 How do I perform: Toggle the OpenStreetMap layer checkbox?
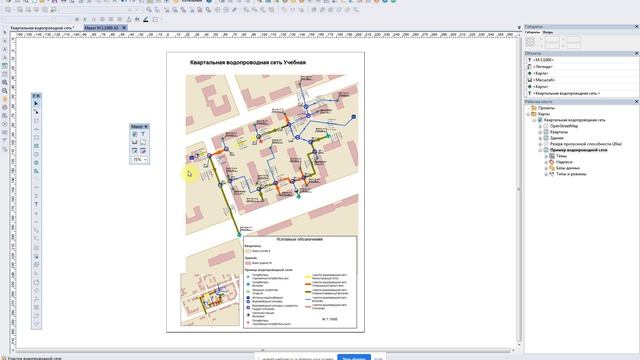click(x=546, y=126)
